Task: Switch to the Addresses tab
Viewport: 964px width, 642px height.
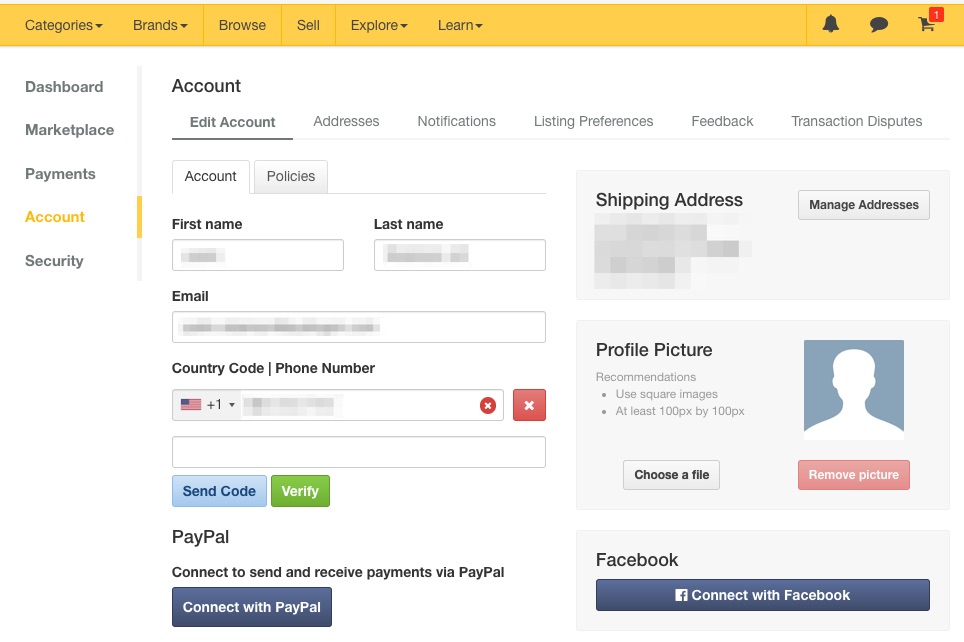Action: [x=346, y=121]
